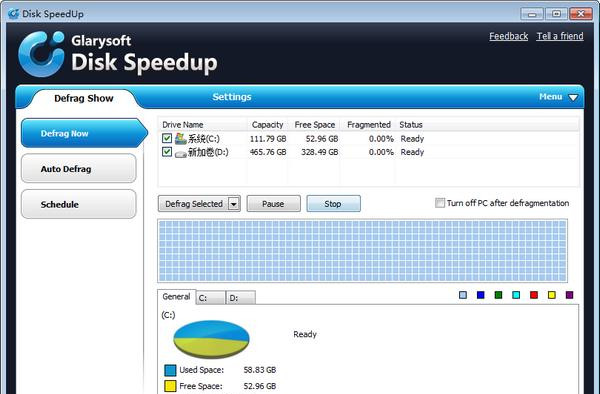600x394 pixels.
Task: Select the General tab
Action: point(176,296)
